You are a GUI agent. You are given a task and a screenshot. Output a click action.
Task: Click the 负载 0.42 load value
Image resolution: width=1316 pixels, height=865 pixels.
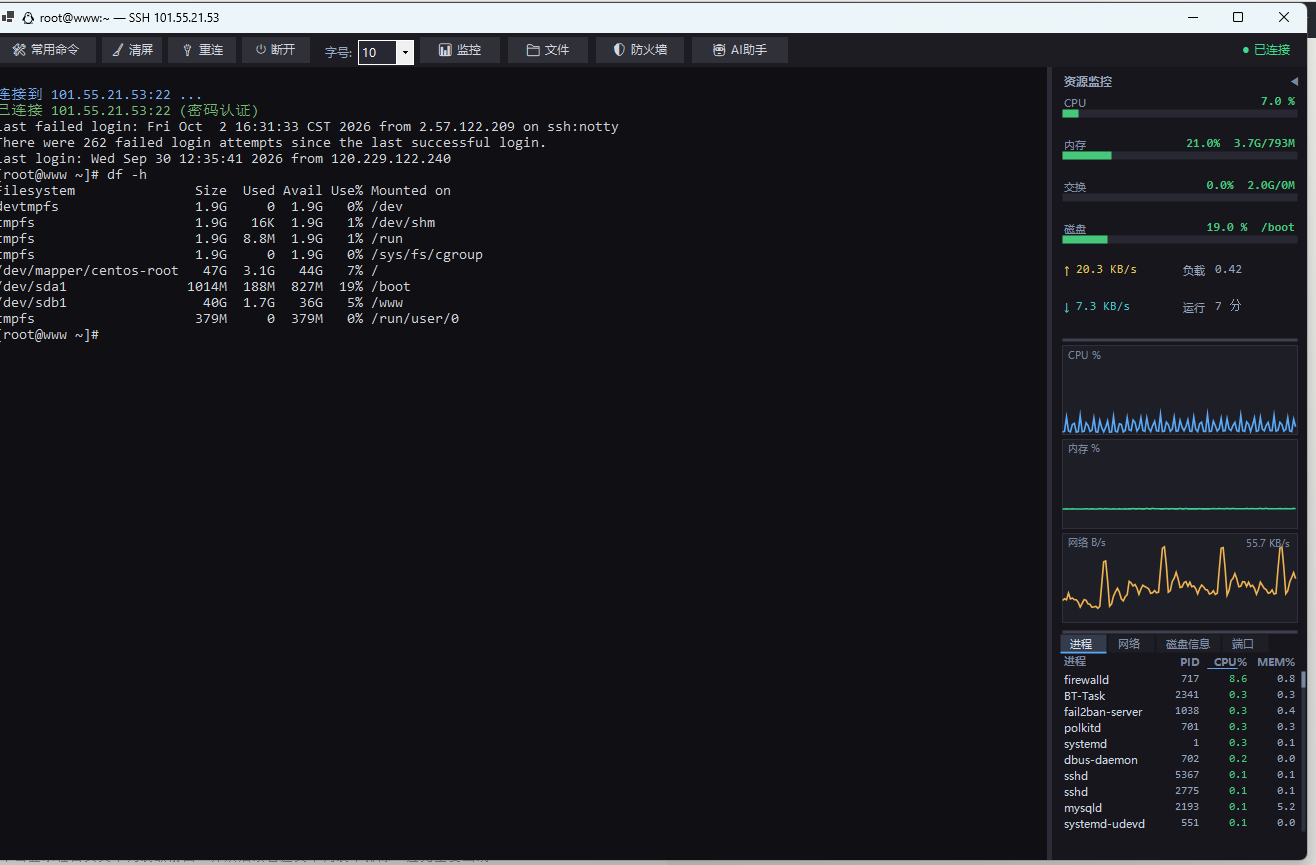(1212, 270)
